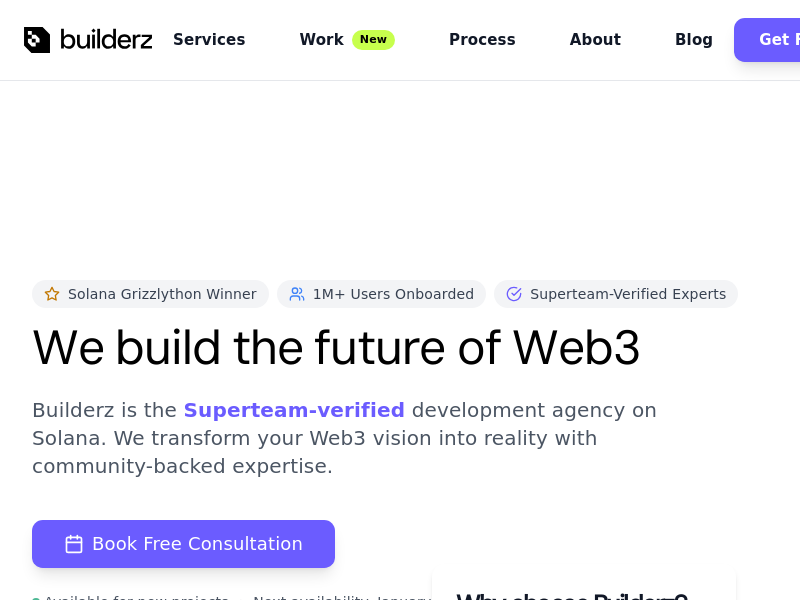Image resolution: width=800 pixels, height=600 pixels.
Task: Open the Blog nav link
Action: point(693,40)
